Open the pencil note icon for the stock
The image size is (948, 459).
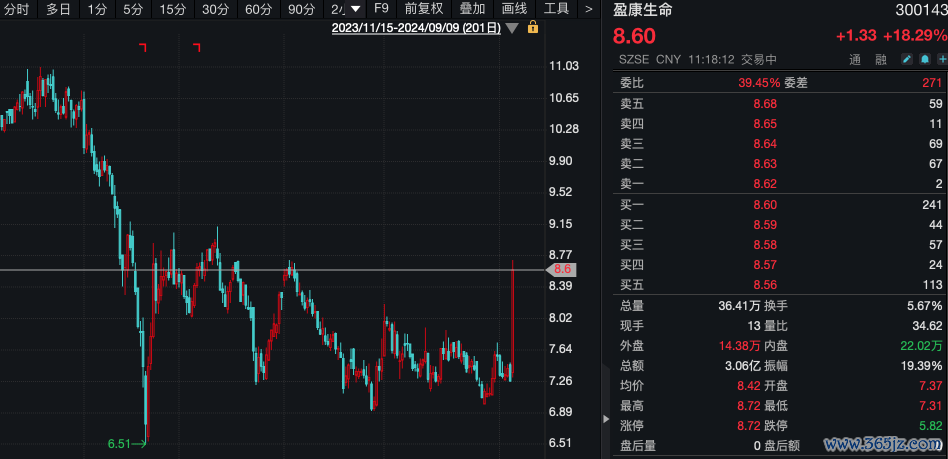pyautogui.click(x=907, y=59)
